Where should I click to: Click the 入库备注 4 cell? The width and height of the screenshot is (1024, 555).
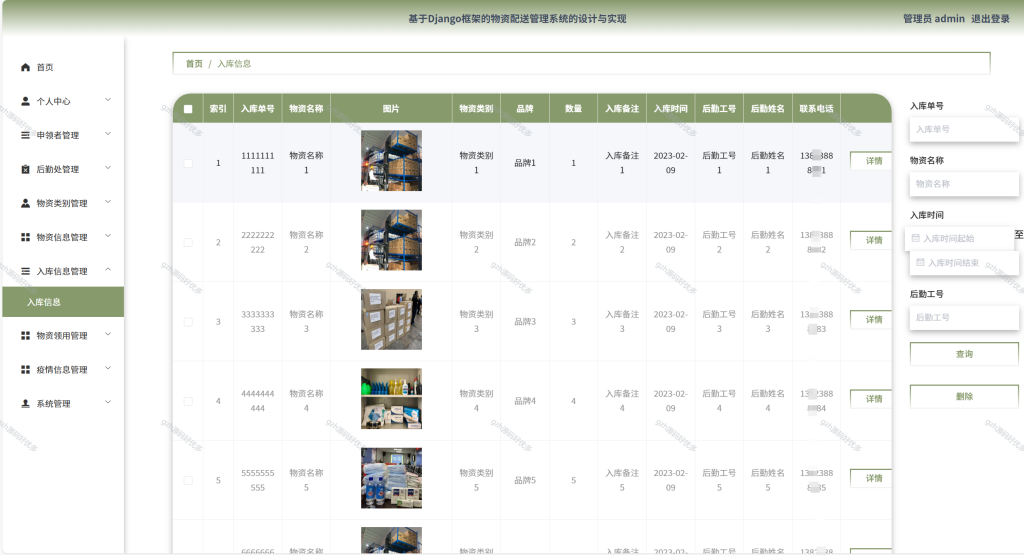point(622,401)
